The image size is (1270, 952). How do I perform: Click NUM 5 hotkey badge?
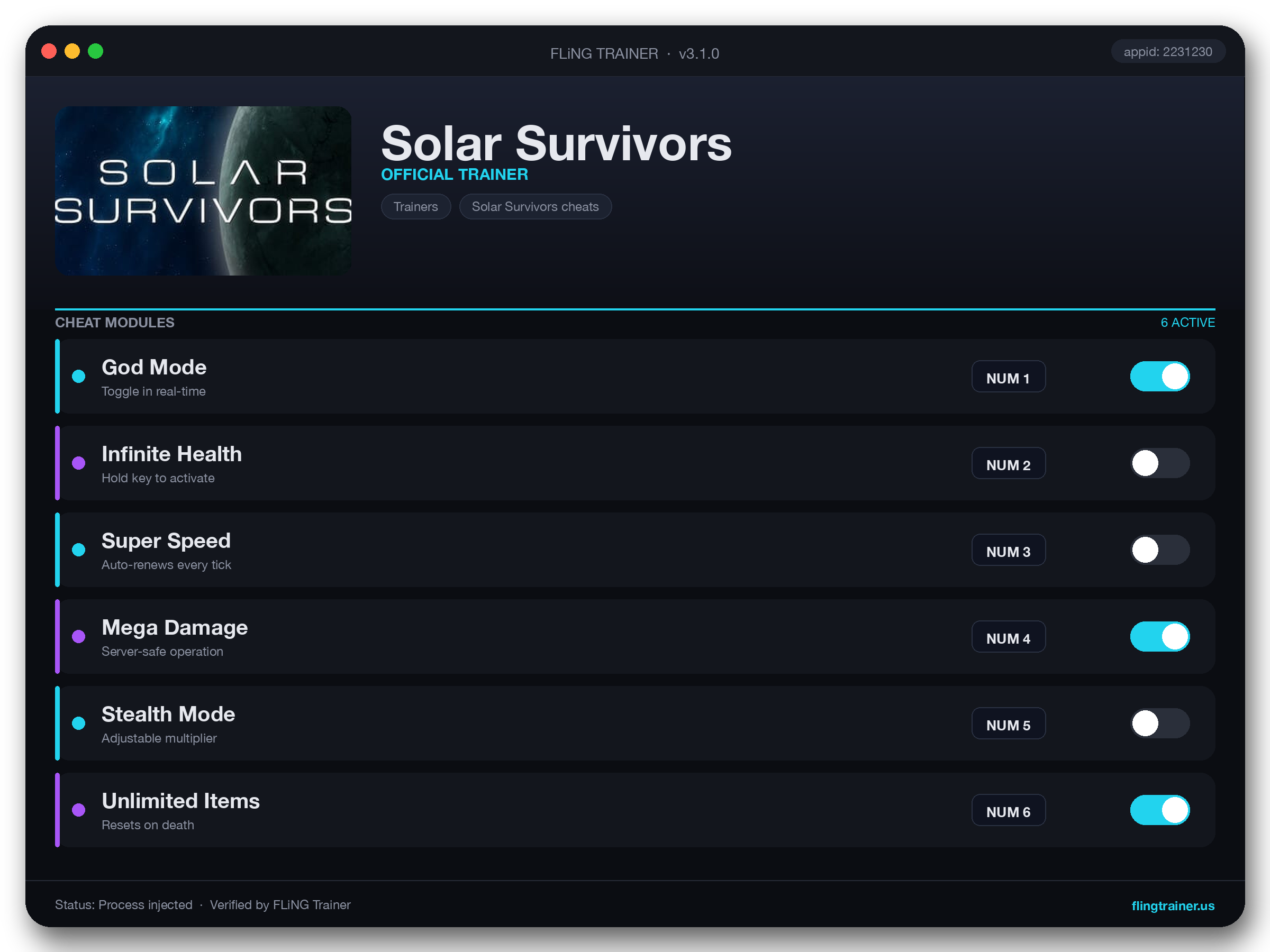1008,723
